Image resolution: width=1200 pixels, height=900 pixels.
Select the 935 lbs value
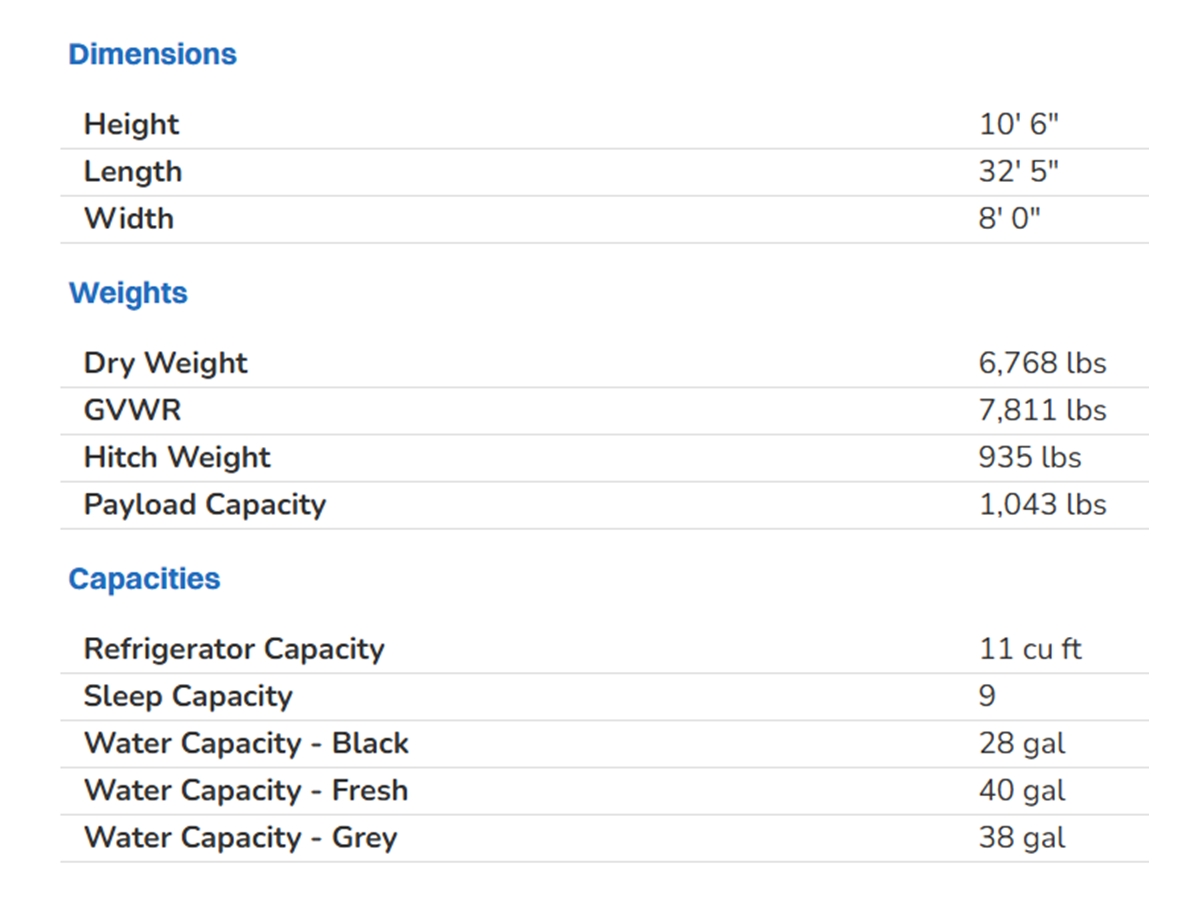pyautogui.click(x=1030, y=457)
